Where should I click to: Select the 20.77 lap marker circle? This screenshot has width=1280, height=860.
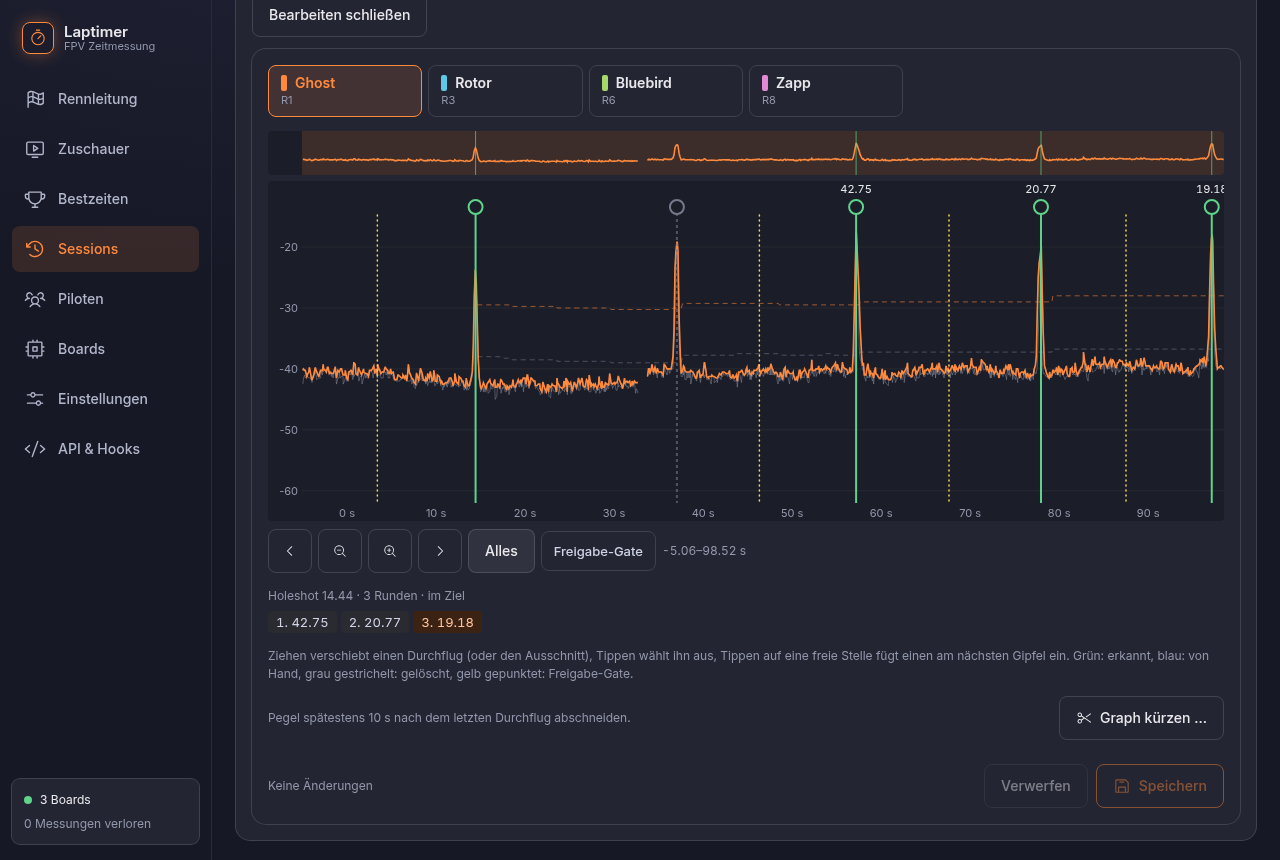coord(1041,207)
